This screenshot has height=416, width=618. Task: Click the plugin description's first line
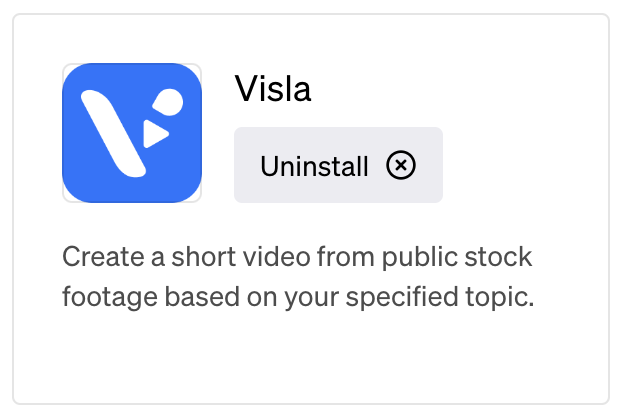point(297,257)
